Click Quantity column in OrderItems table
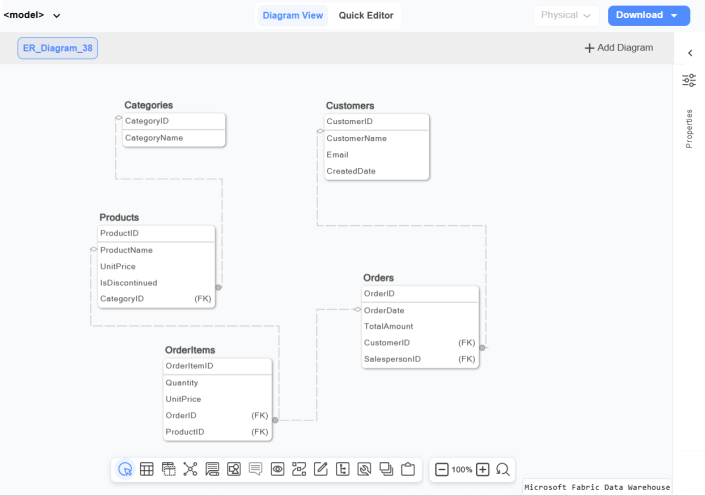This screenshot has width=705, height=496. 218,383
